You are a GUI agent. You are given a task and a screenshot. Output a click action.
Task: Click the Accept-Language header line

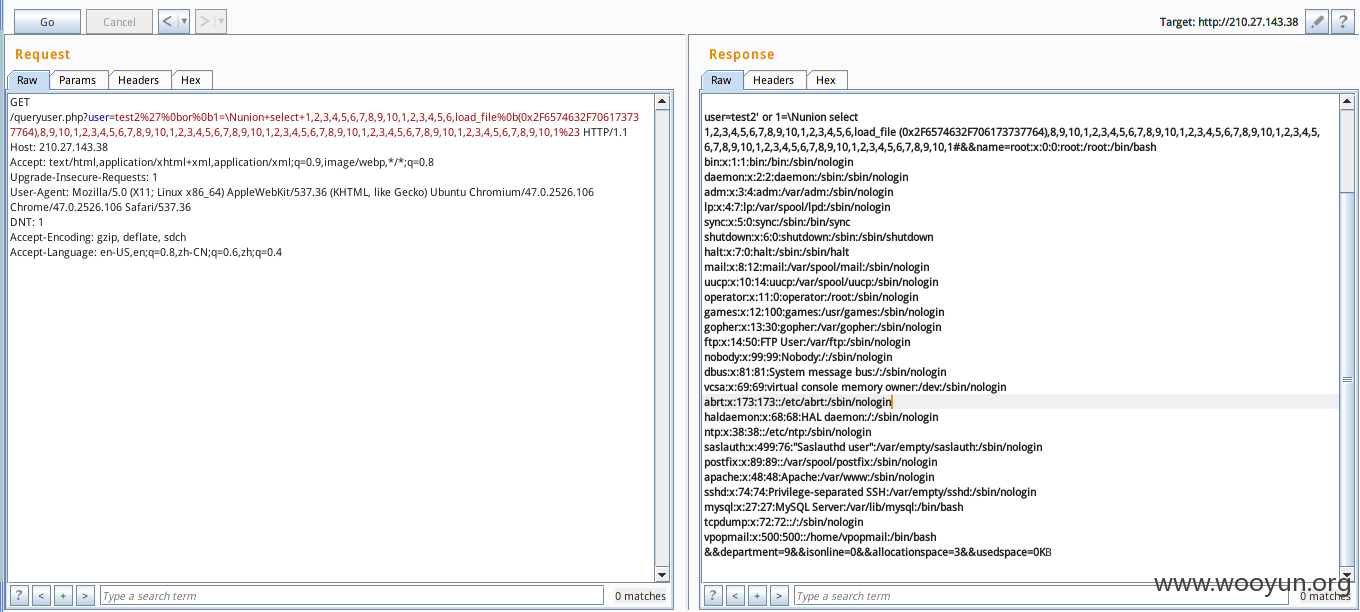(x=146, y=252)
